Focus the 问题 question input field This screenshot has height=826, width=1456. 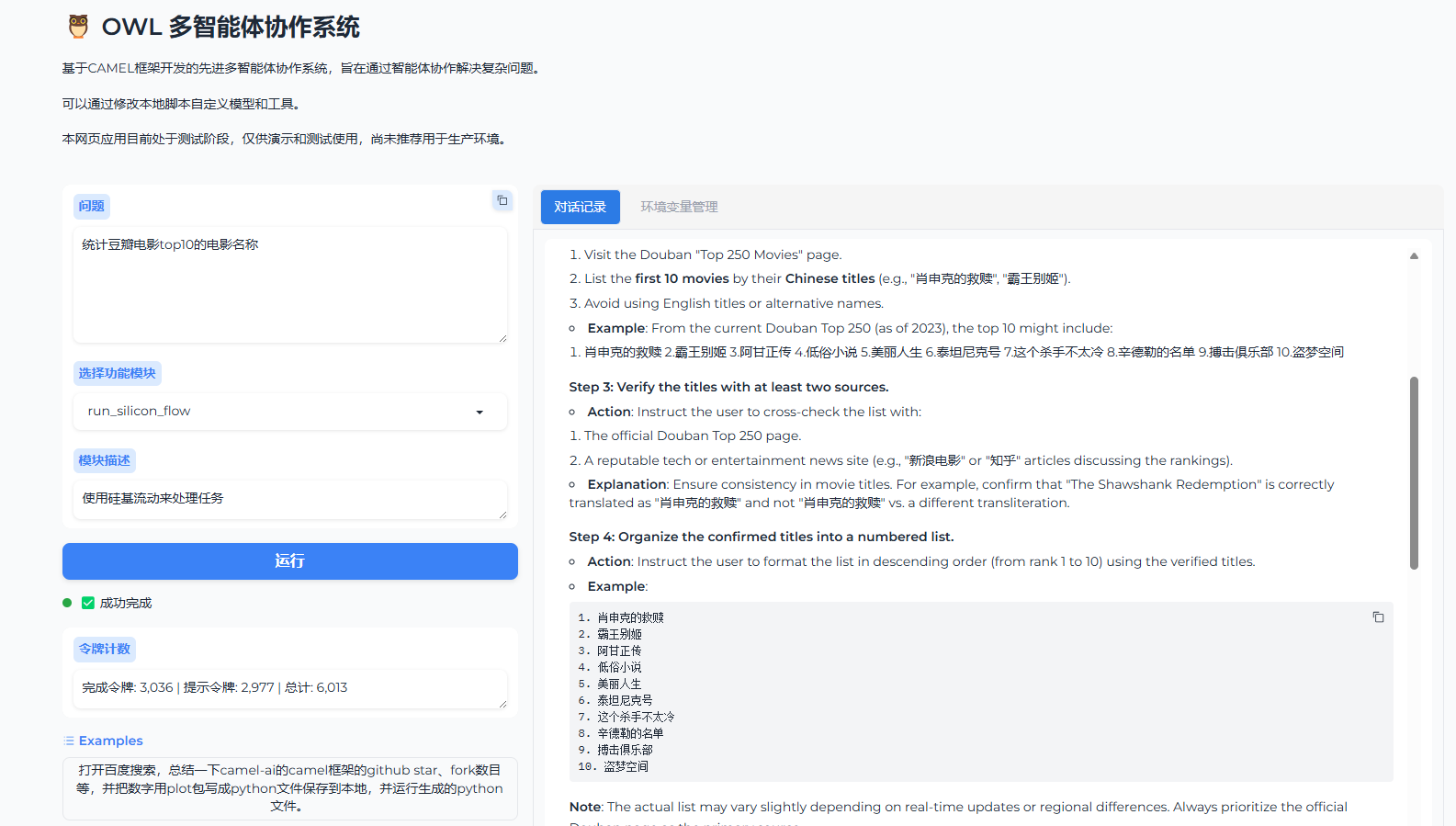(289, 285)
